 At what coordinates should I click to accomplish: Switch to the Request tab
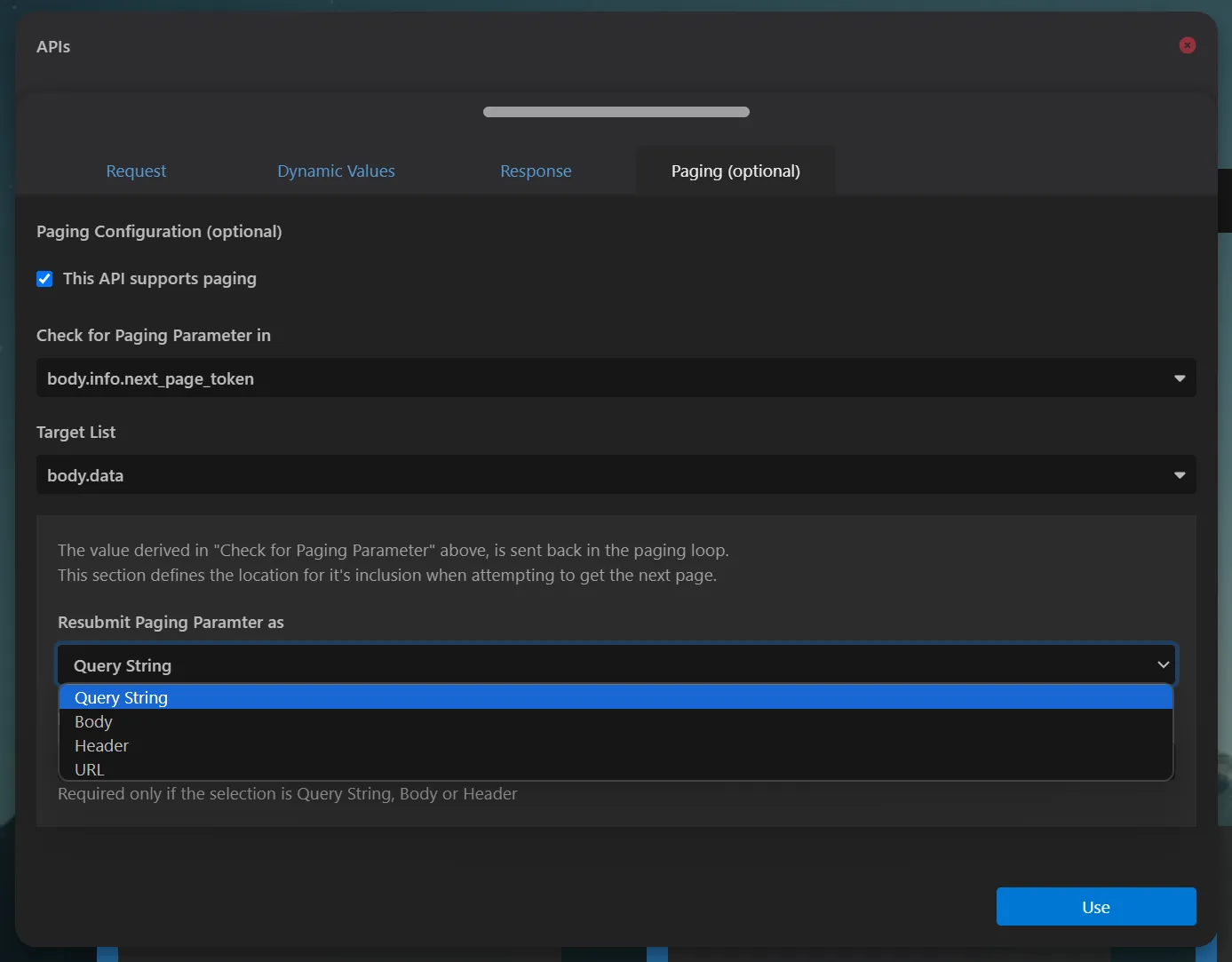(136, 171)
